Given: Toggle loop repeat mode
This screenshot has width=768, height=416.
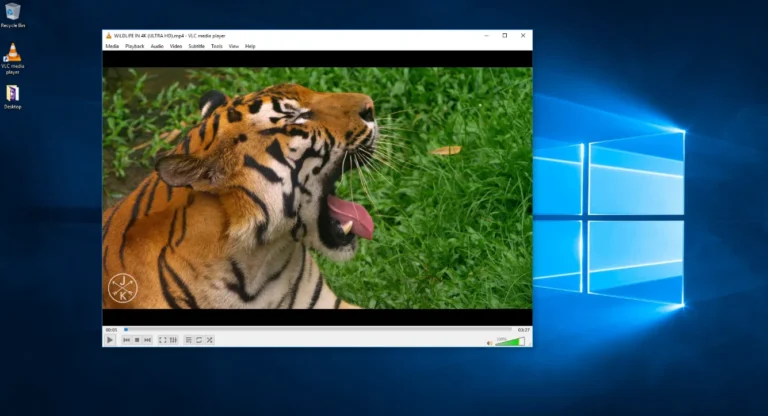Looking at the screenshot, I should pos(199,340).
